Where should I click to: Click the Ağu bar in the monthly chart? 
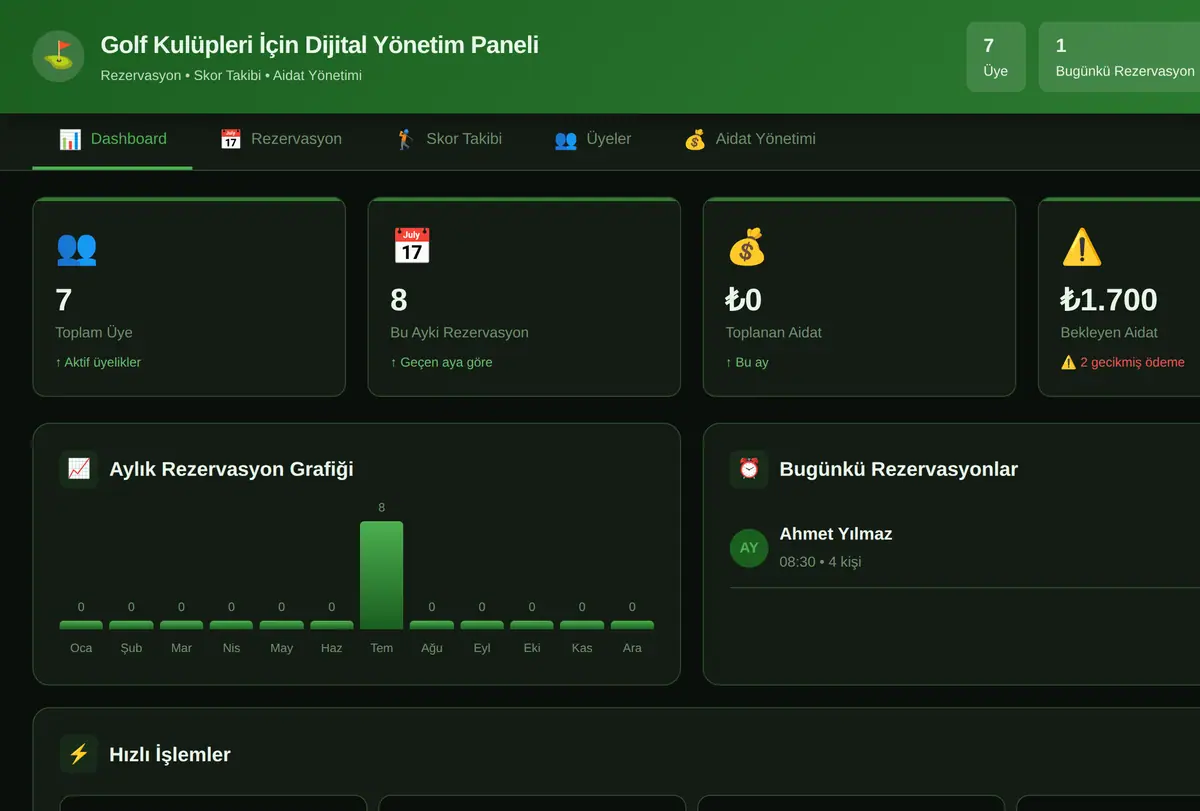click(431, 625)
